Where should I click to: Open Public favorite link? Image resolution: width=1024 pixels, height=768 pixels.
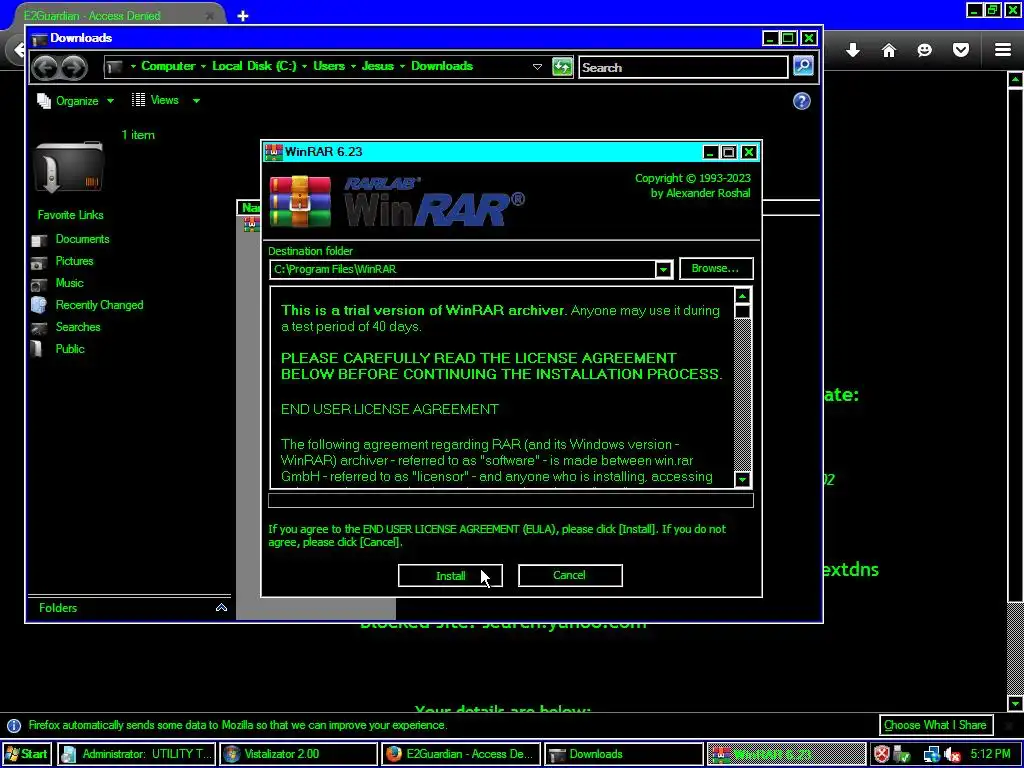point(70,349)
